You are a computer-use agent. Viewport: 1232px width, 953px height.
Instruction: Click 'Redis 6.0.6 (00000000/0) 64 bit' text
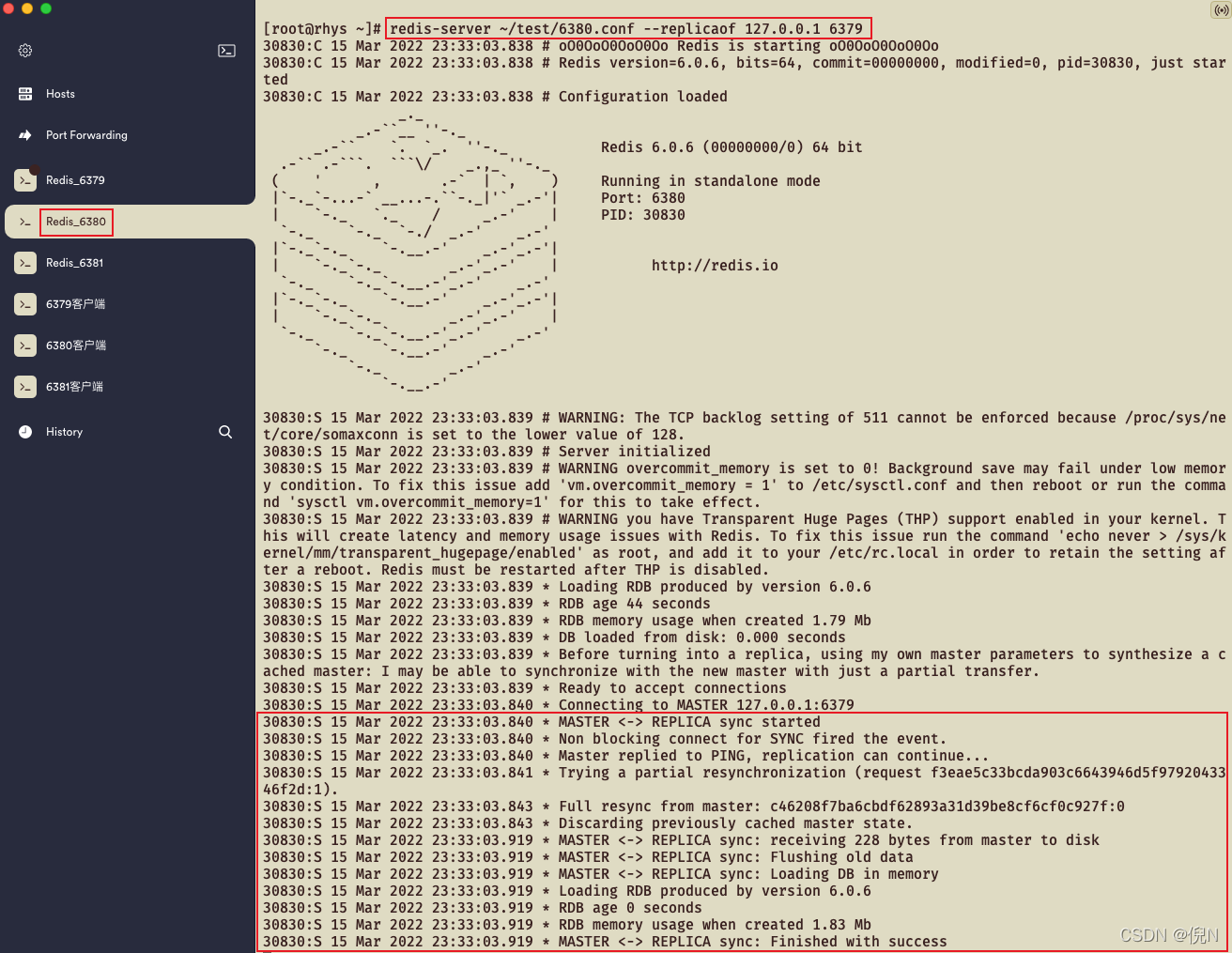(x=731, y=147)
